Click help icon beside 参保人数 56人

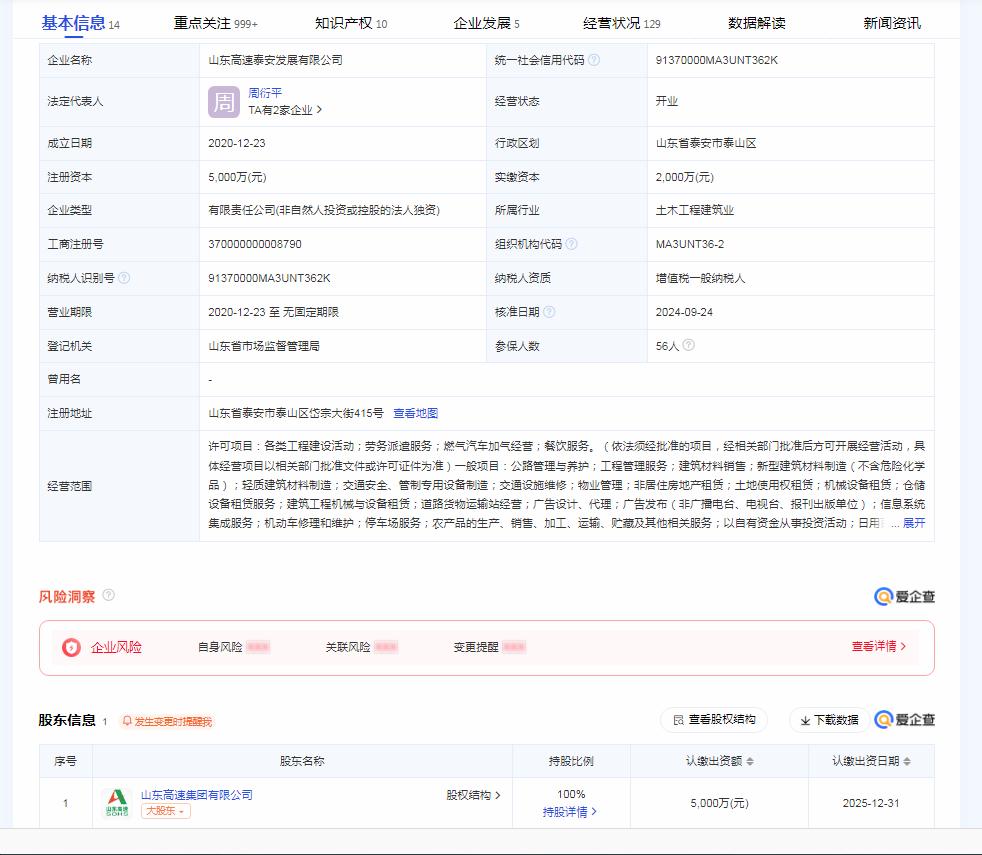[x=688, y=345]
